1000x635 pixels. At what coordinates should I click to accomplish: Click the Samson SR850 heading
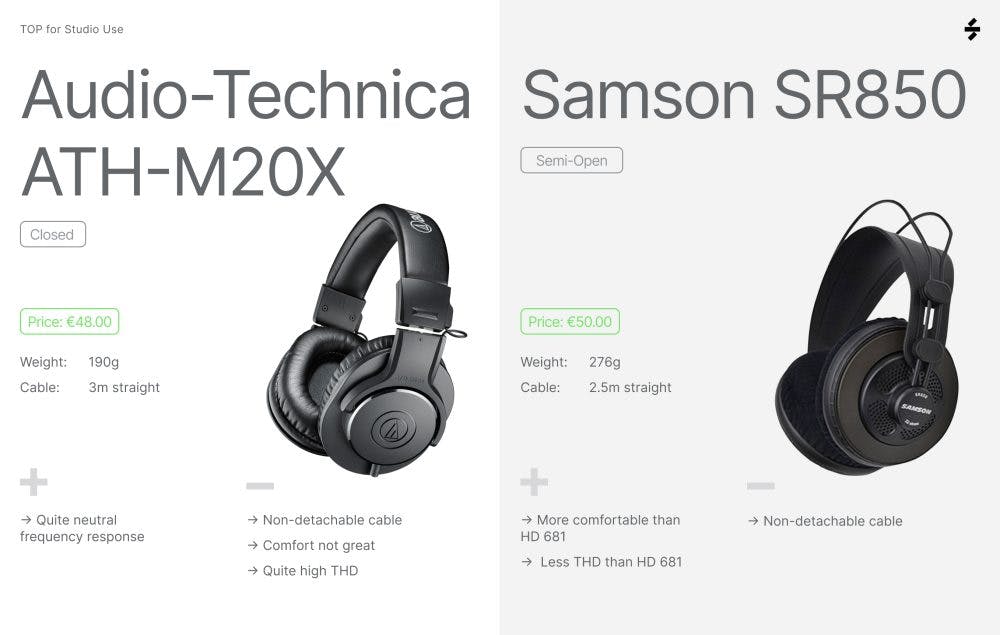click(744, 96)
